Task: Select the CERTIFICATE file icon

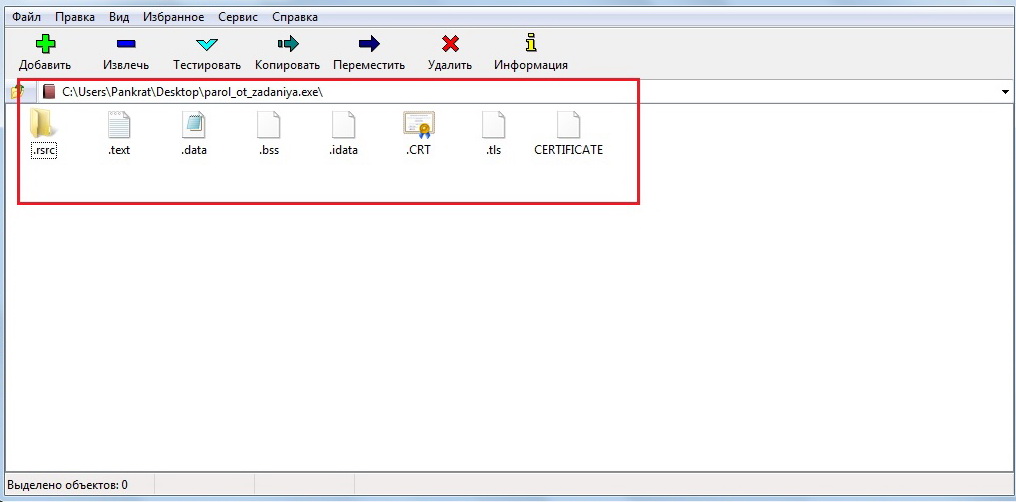Action: (568, 124)
